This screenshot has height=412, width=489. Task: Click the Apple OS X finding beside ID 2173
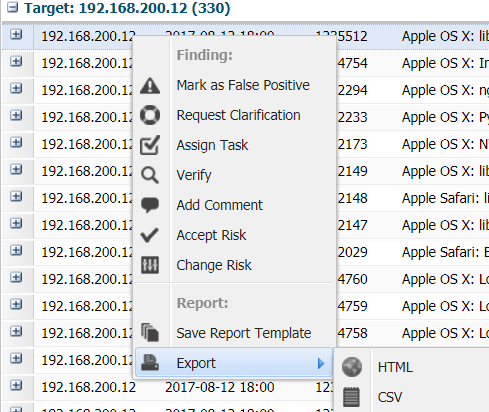(x=445, y=144)
